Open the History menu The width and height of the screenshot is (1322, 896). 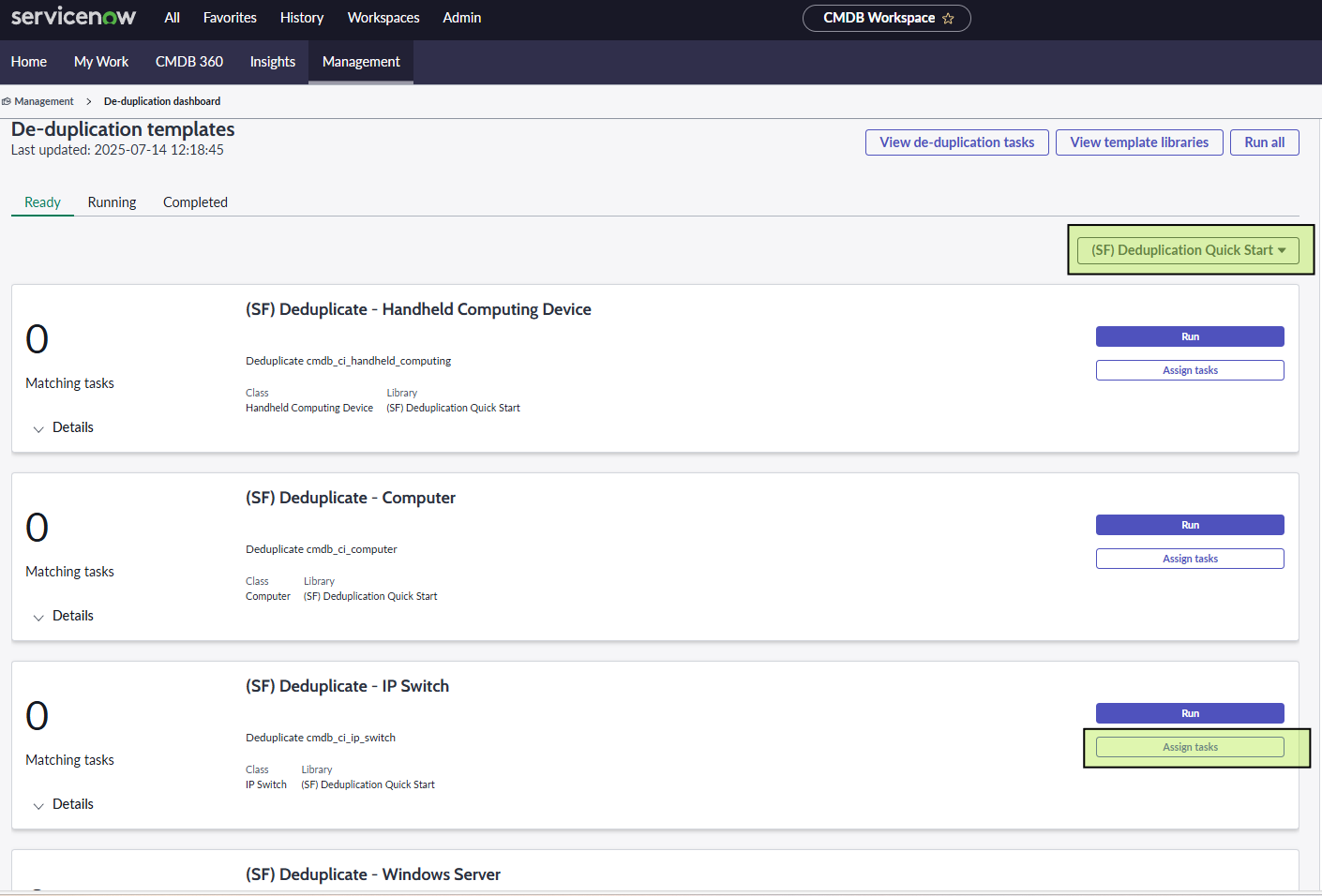[302, 18]
